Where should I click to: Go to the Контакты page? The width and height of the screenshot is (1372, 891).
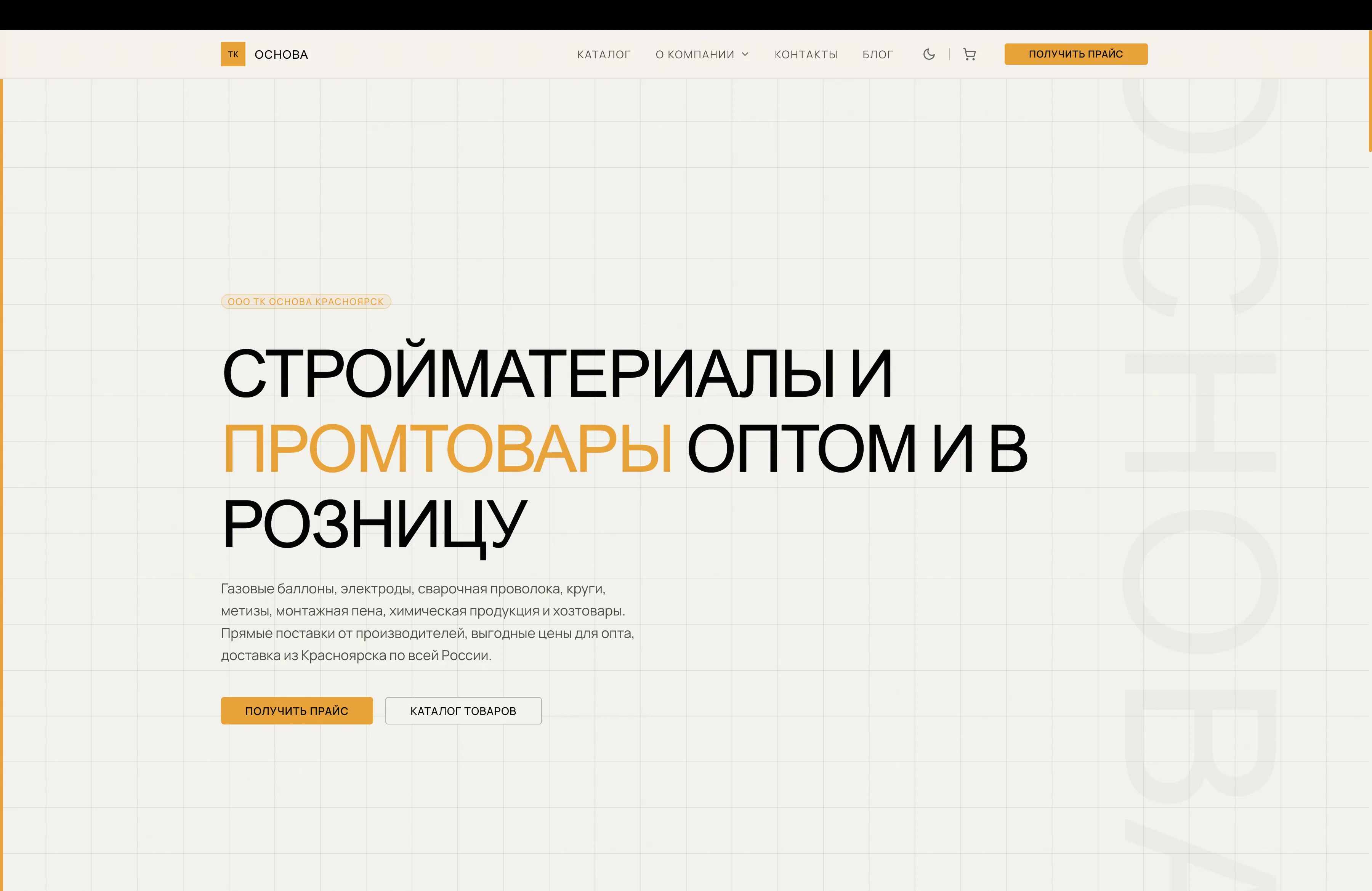(x=805, y=54)
